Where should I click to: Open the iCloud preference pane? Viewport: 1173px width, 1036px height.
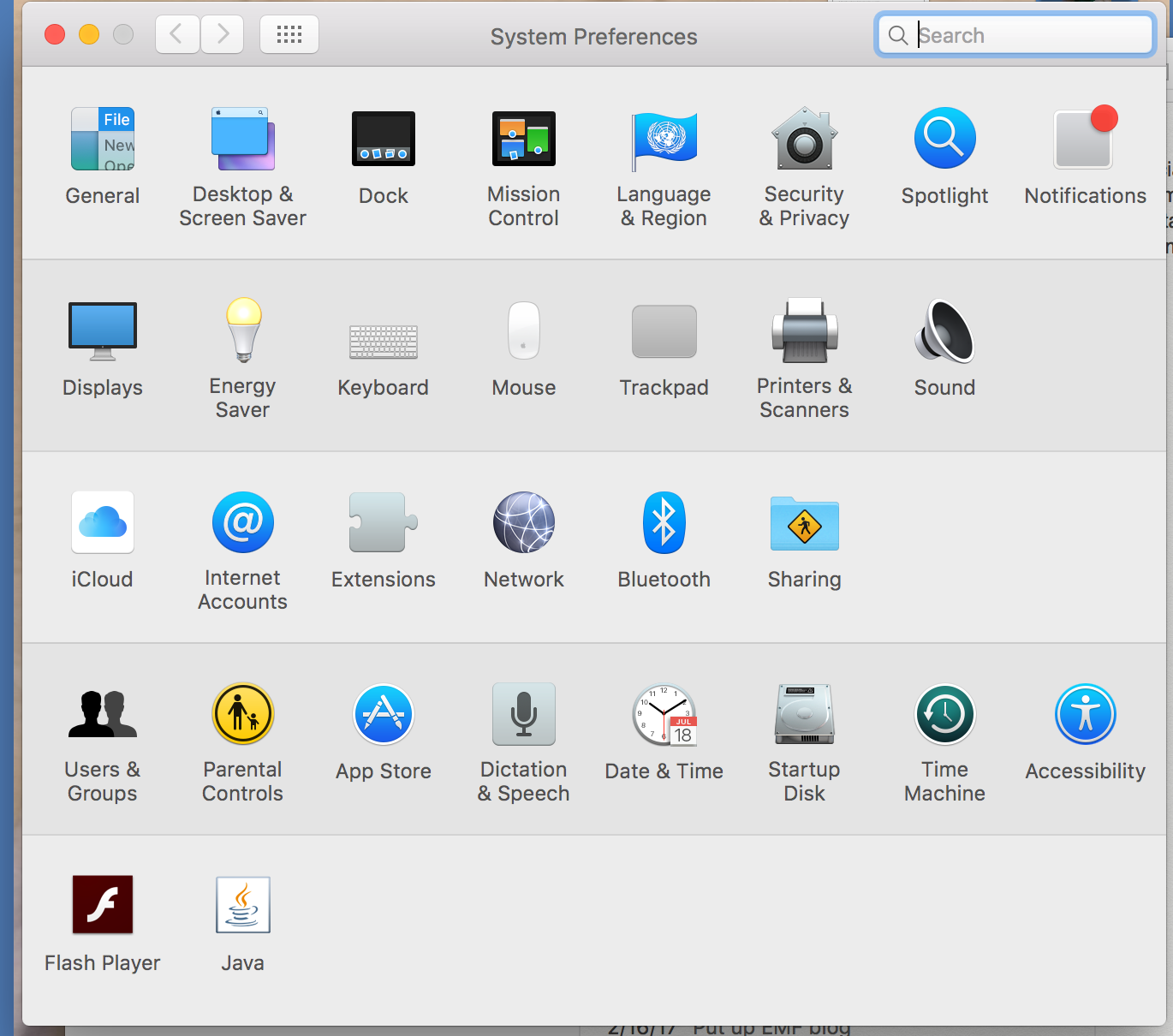(x=103, y=522)
